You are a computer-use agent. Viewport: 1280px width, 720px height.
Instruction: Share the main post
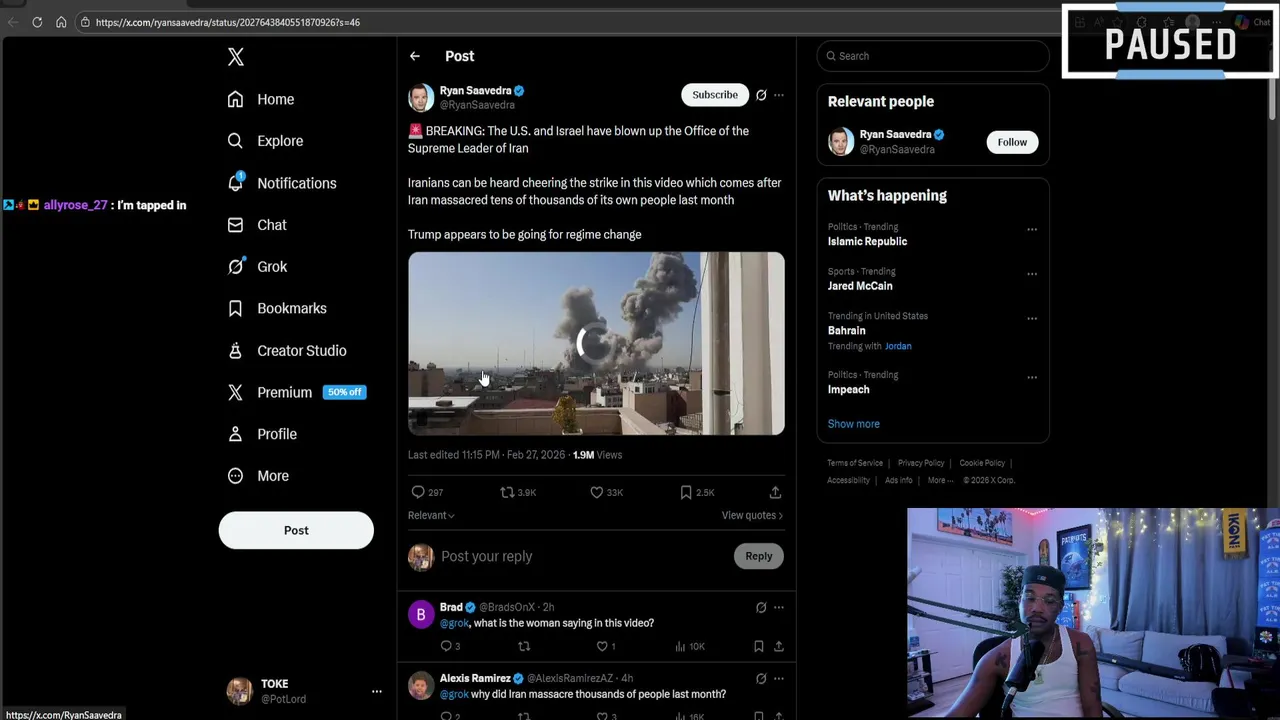pyautogui.click(x=775, y=492)
